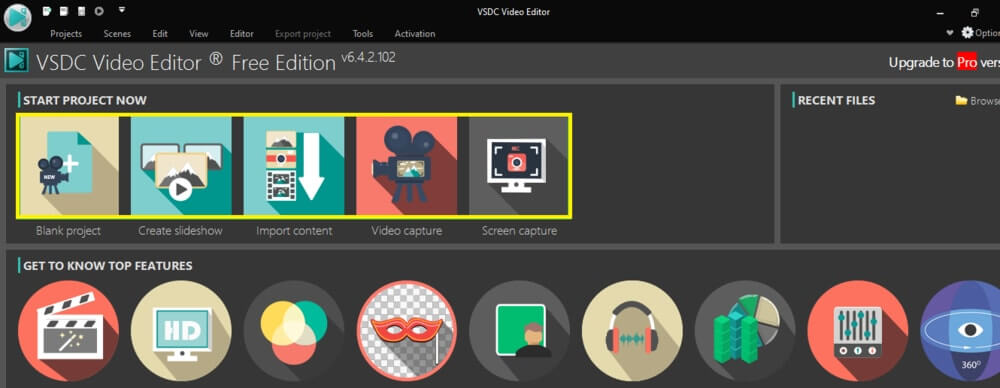The width and height of the screenshot is (1000, 388).
Task: Click the third quick-access toolbar icon
Action: [82, 11]
